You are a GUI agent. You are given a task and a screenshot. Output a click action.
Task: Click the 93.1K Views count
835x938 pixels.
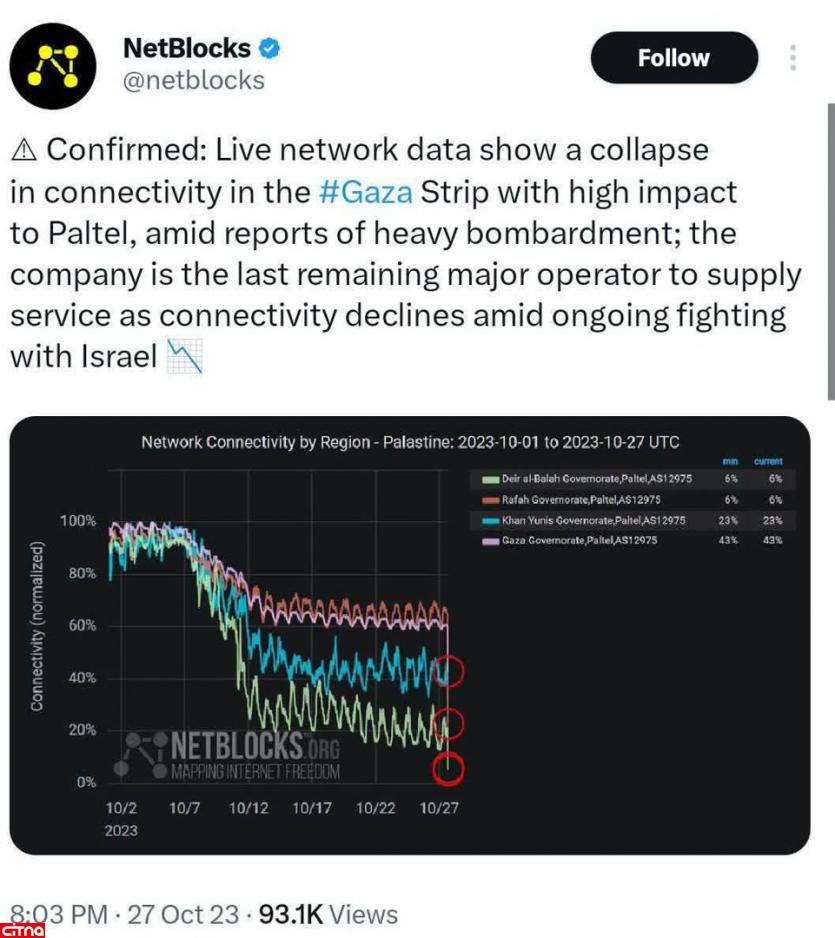tap(328, 914)
